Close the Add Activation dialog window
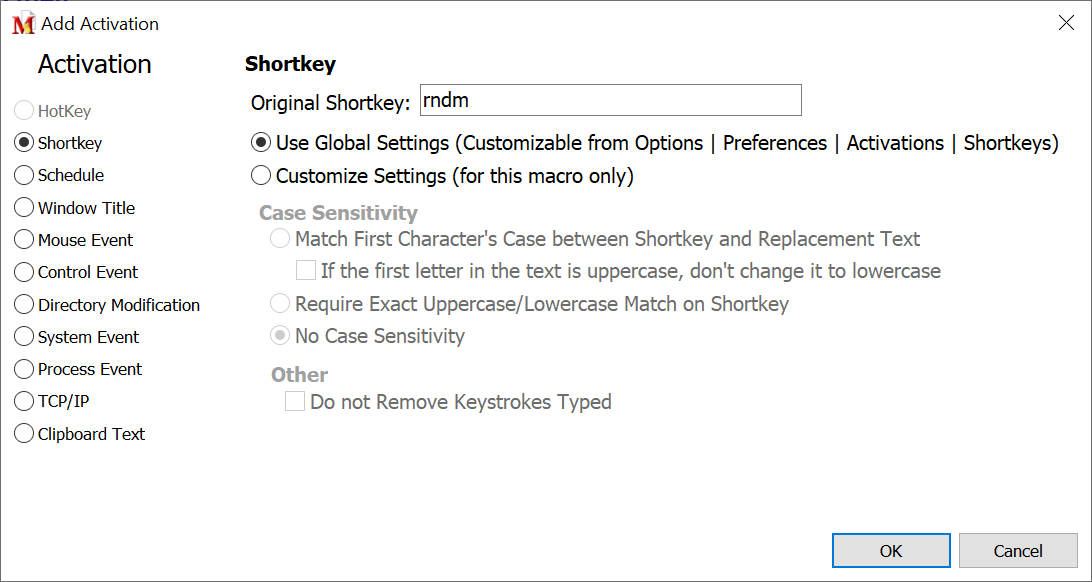This screenshot has height=582, width=1092. click(x=1066, y=23)
